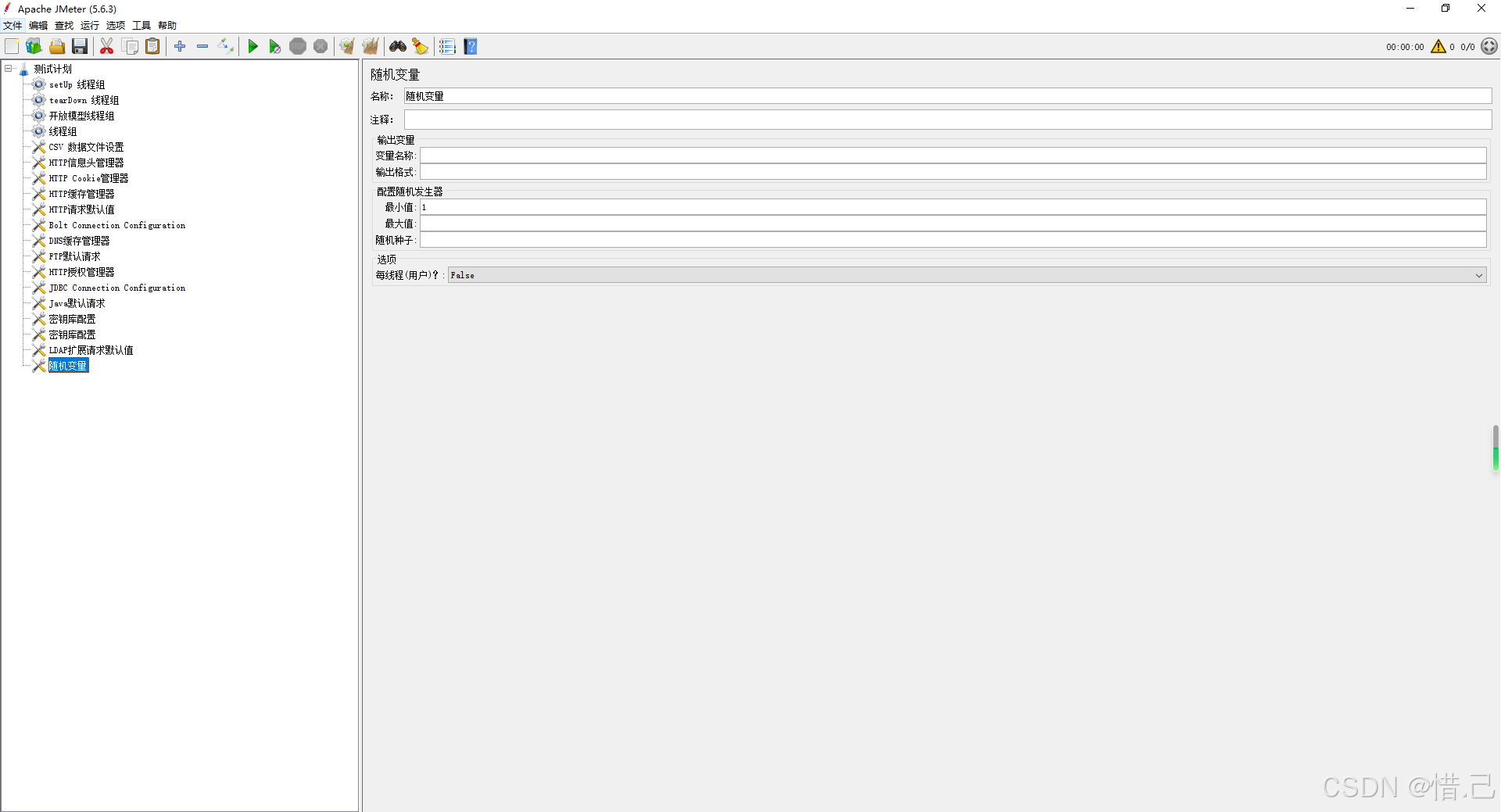Save the test plan with floppy icon

(80, 47)
